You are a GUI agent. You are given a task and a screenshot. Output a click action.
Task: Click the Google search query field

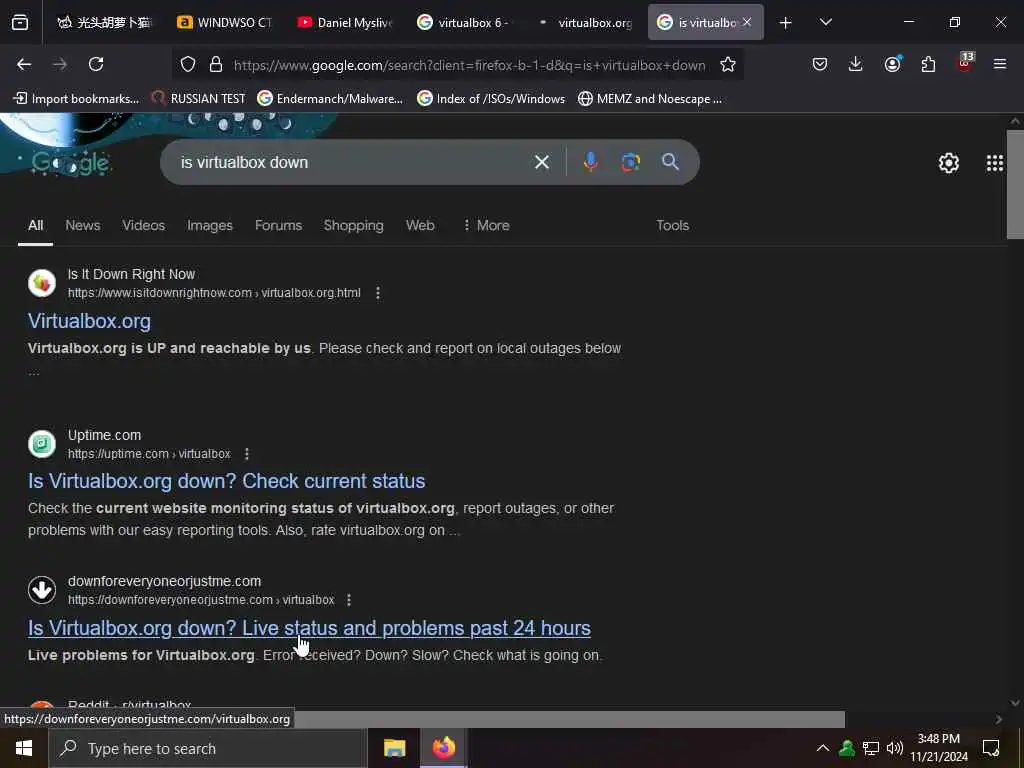(353, 162)
